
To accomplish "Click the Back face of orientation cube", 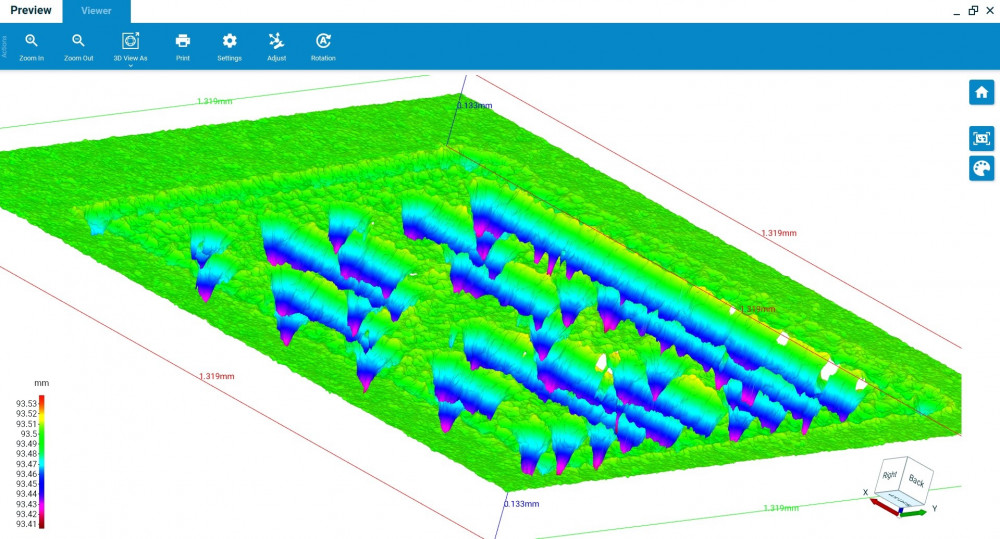I will [x=917, y=480].
